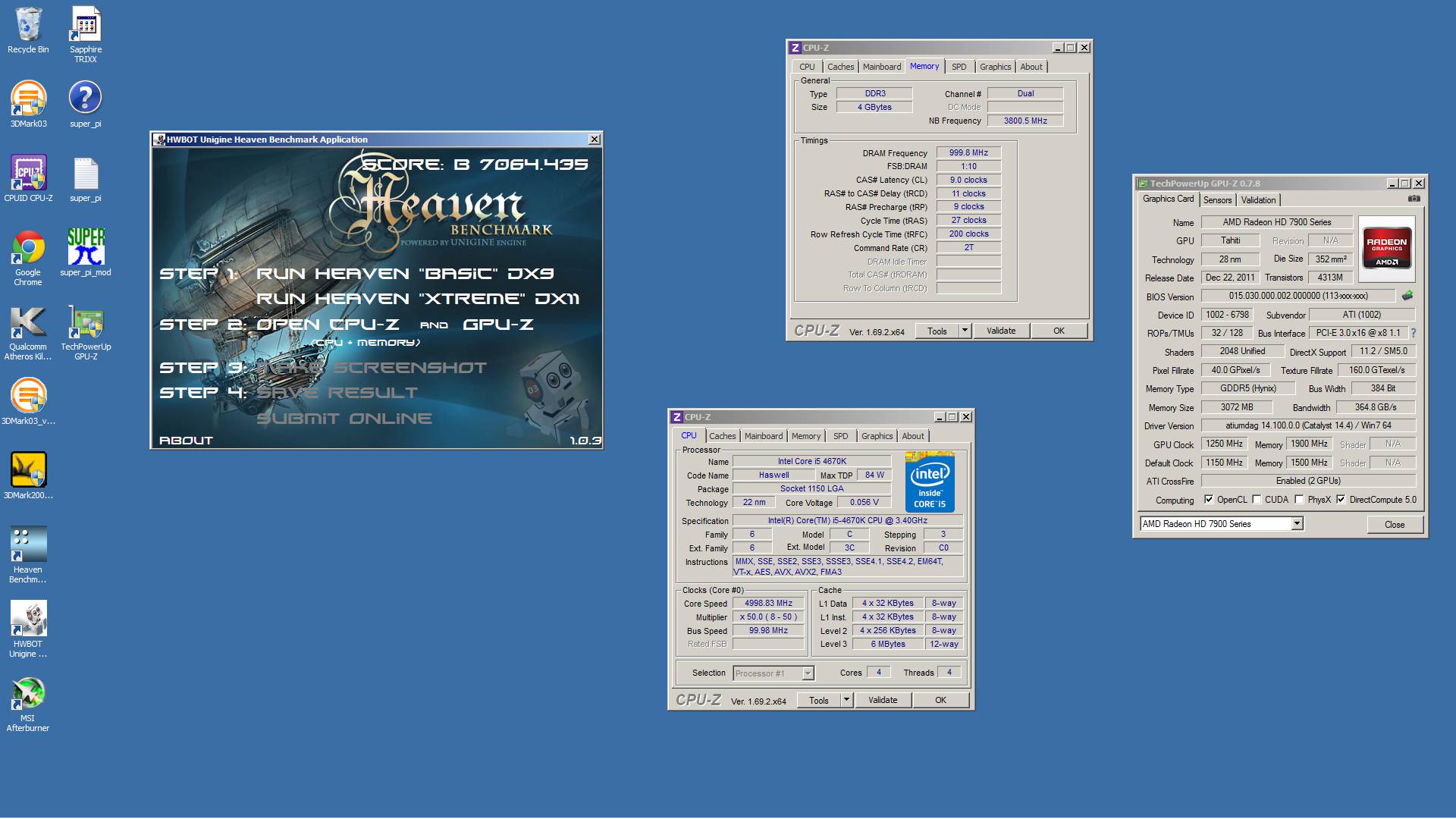
Task: Click Save Result in HWBOT Heaven
Action: tap(337, 393)
